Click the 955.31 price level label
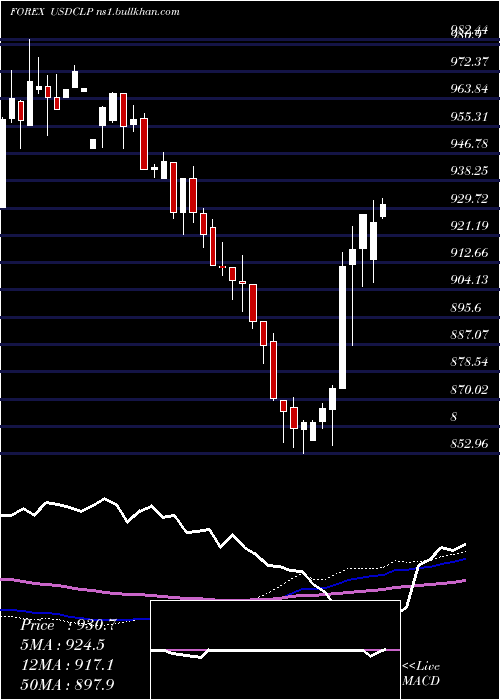This screenshot has height=700, width=500. click(469, 117)
